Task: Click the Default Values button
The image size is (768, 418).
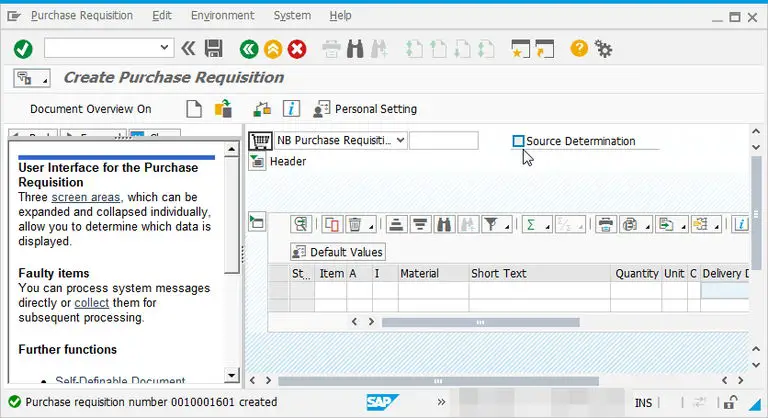Action: click(337, 252)
